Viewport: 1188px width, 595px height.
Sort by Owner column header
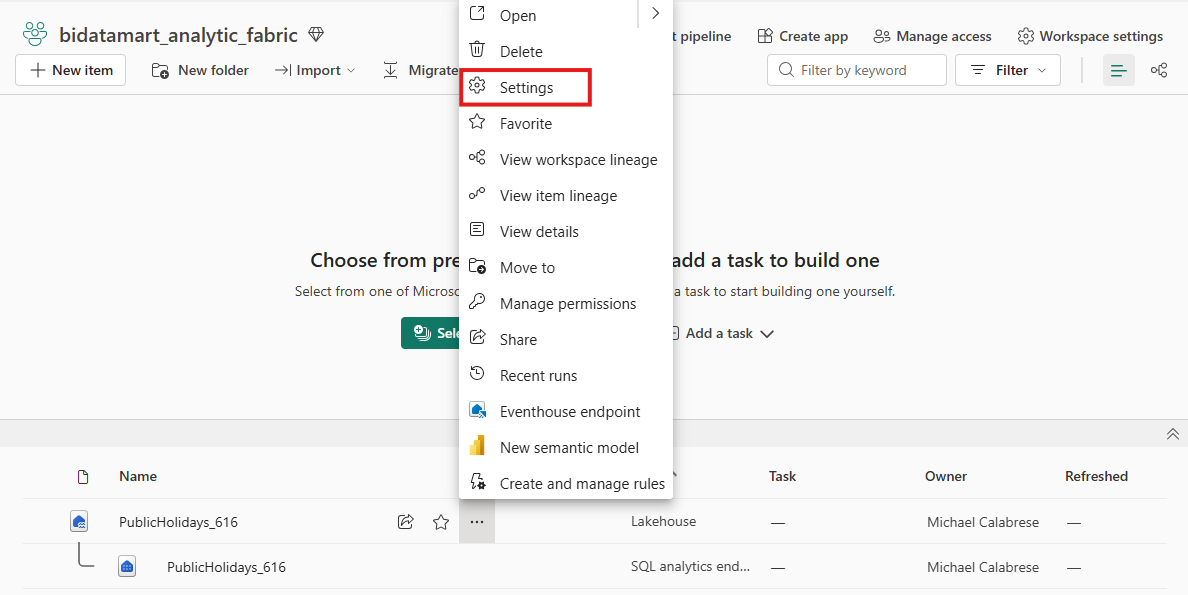(x=946, y=476)
